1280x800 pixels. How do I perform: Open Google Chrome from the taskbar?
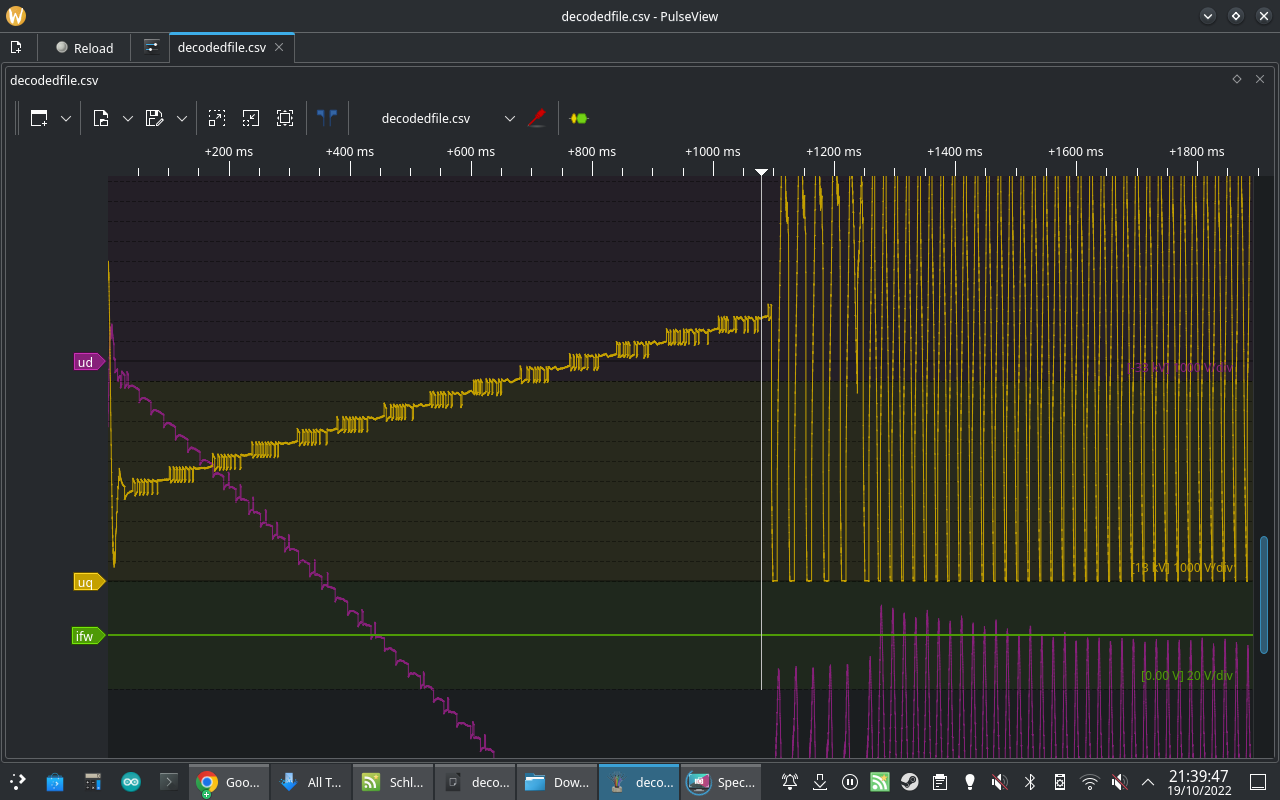pos(228,782)
